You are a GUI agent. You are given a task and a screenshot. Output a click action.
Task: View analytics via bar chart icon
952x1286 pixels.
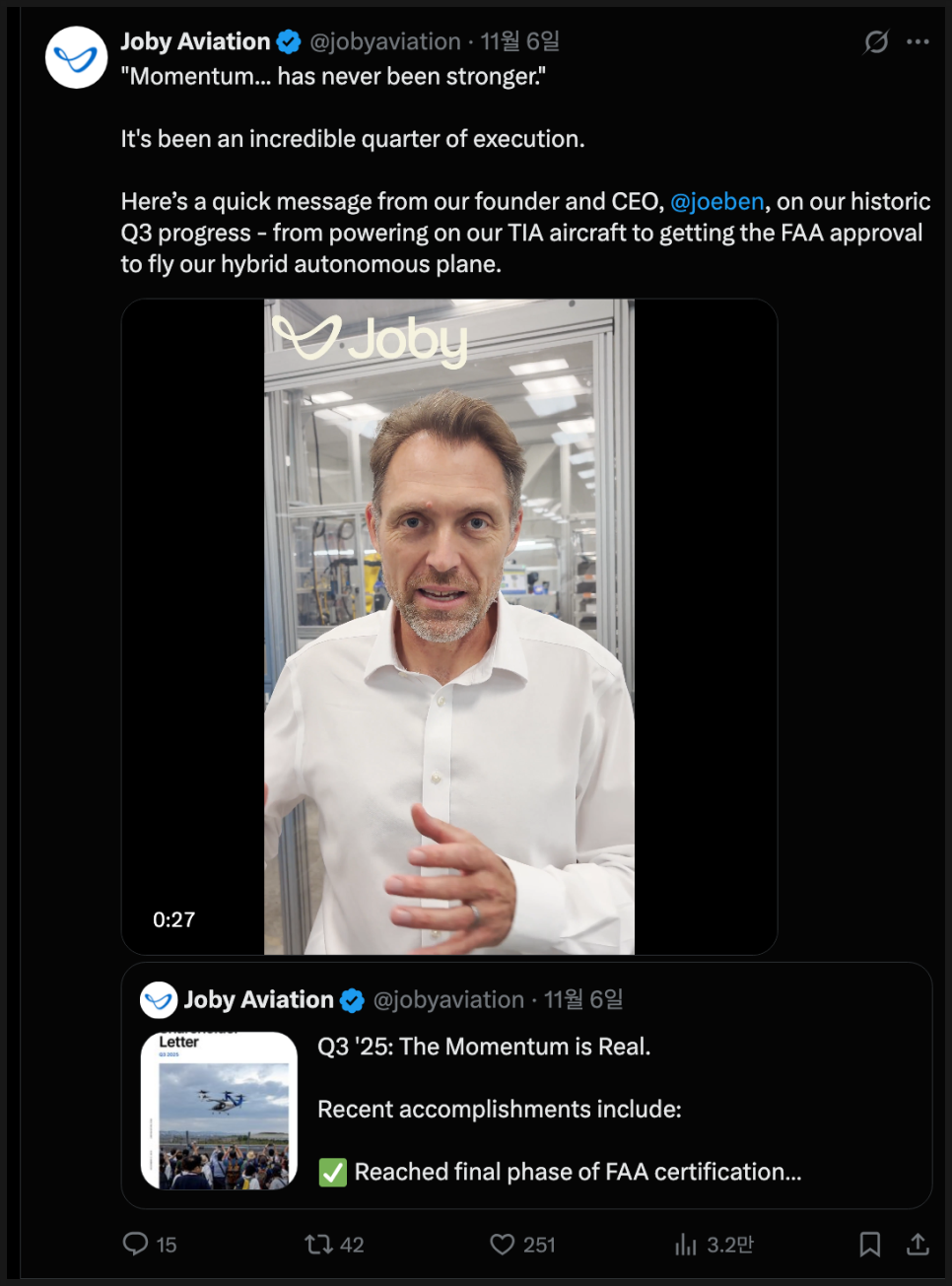coord(686,1245)
